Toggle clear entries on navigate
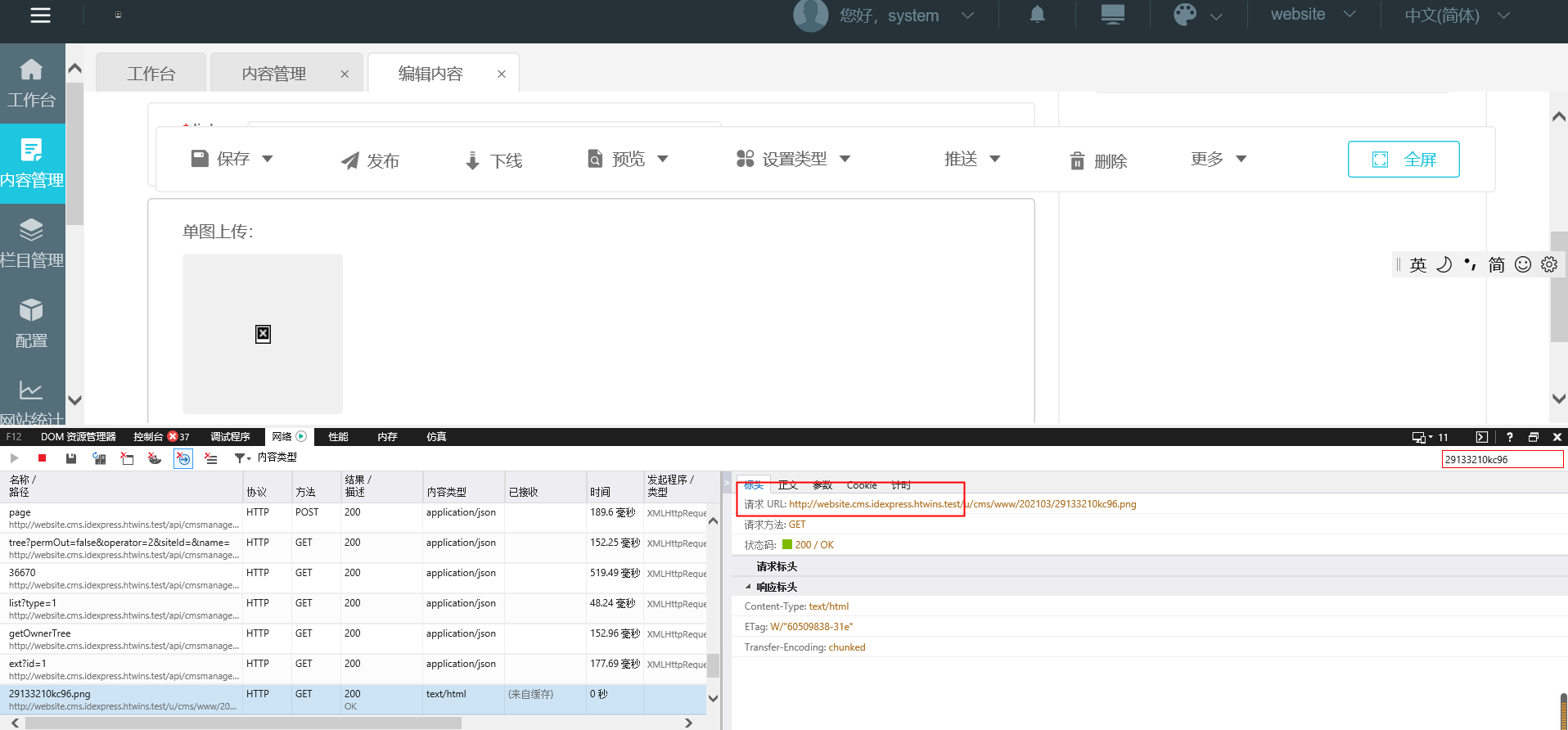Screen dimensions: 1568x730 click(183, 458)
